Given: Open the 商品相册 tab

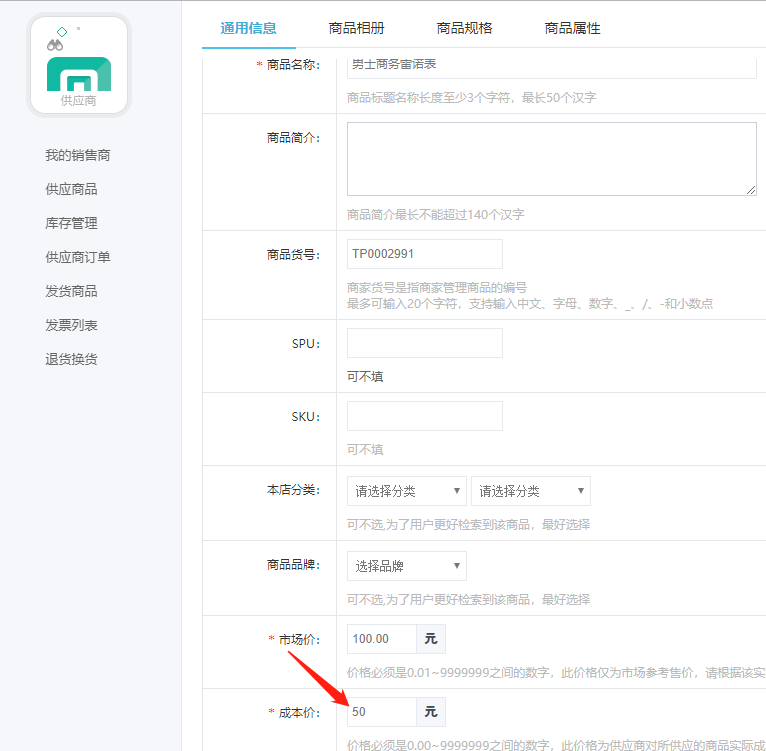Looking at the screenshot, I should point(356,28).
